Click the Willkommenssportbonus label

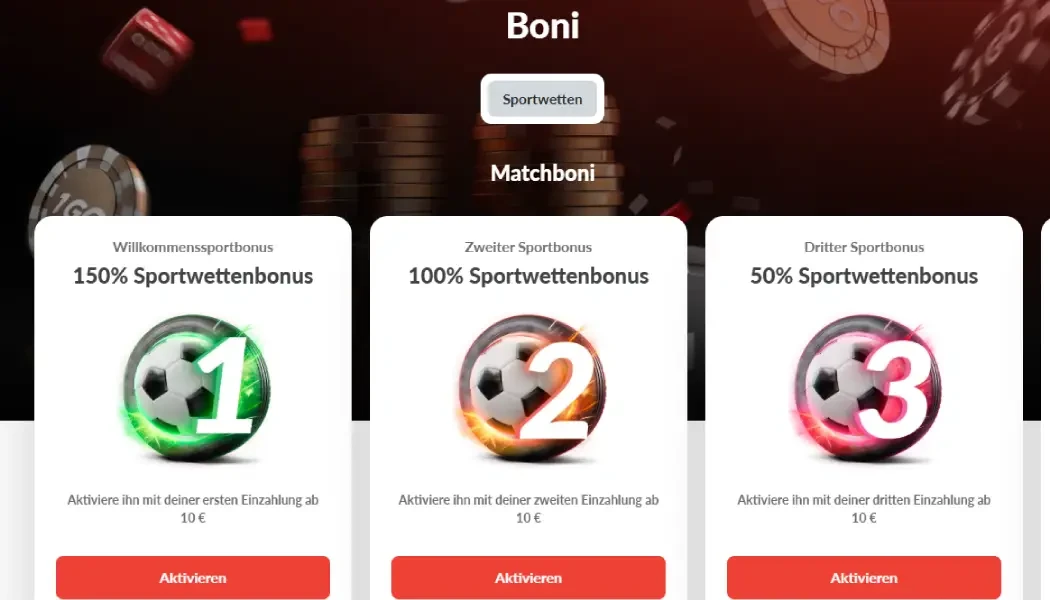[x=193, y=247]
